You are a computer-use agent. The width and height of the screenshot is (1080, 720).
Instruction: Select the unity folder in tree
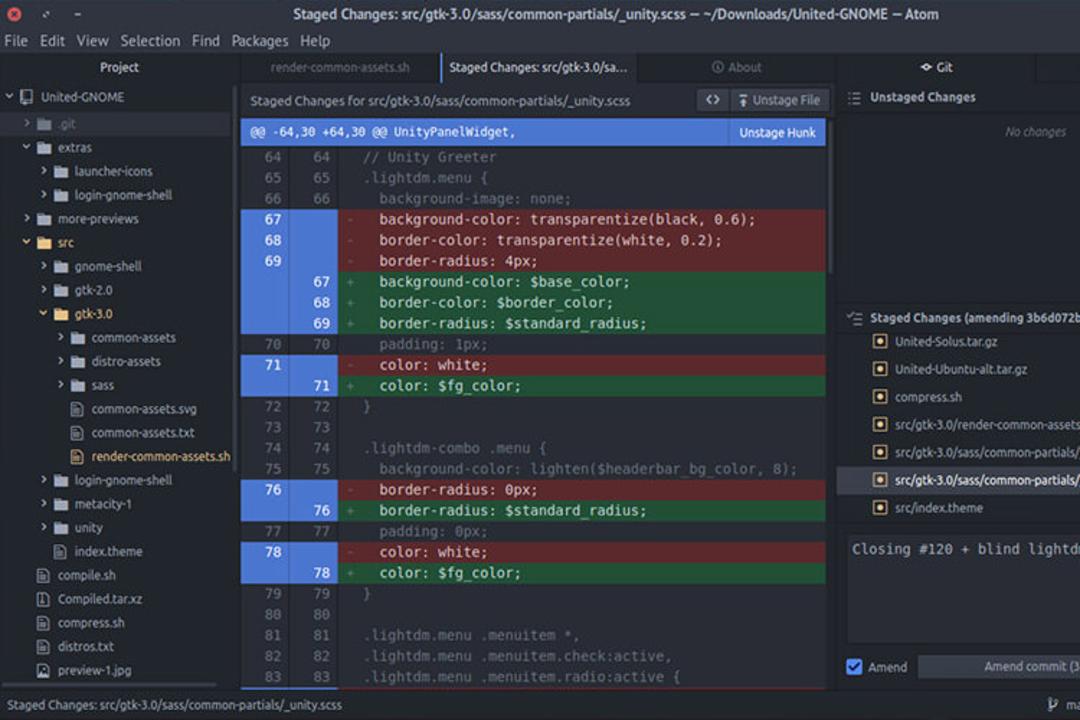(x=117, y=528)
